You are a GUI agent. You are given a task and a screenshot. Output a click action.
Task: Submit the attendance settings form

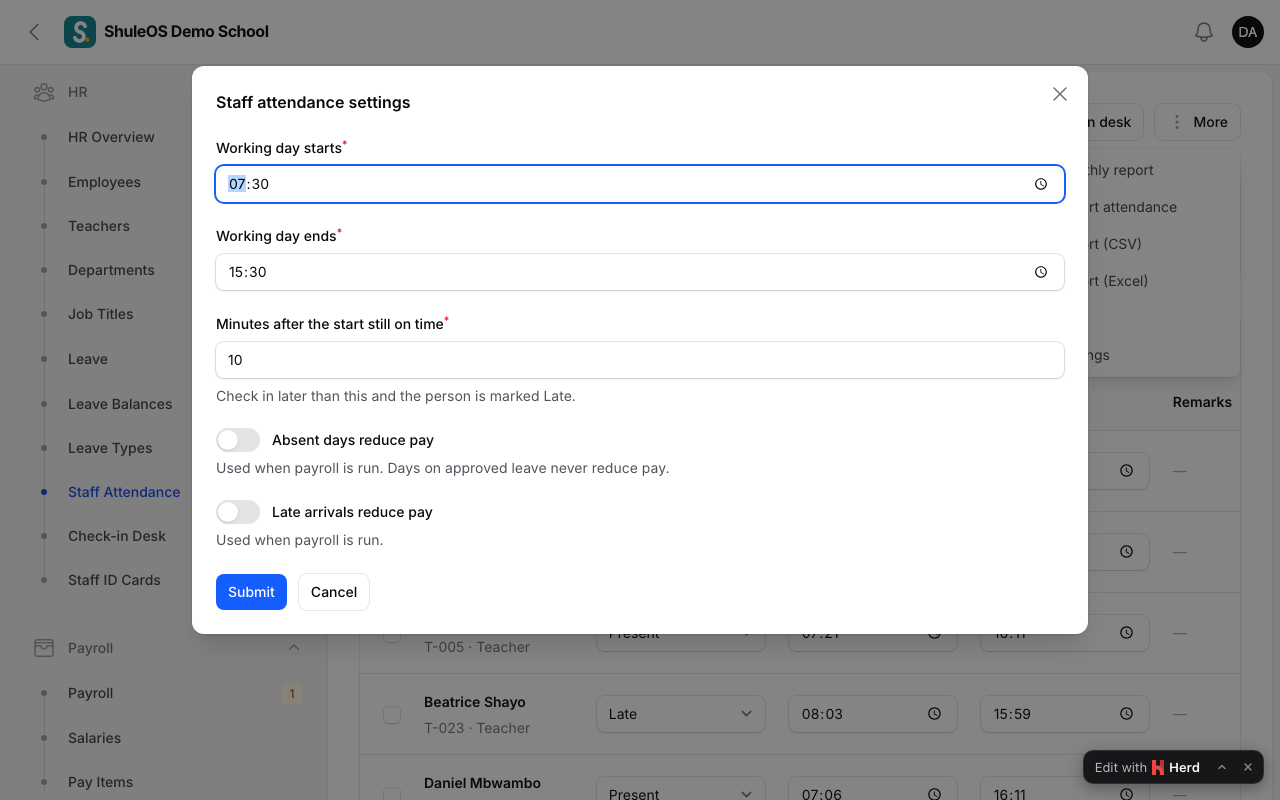[251, 592]
